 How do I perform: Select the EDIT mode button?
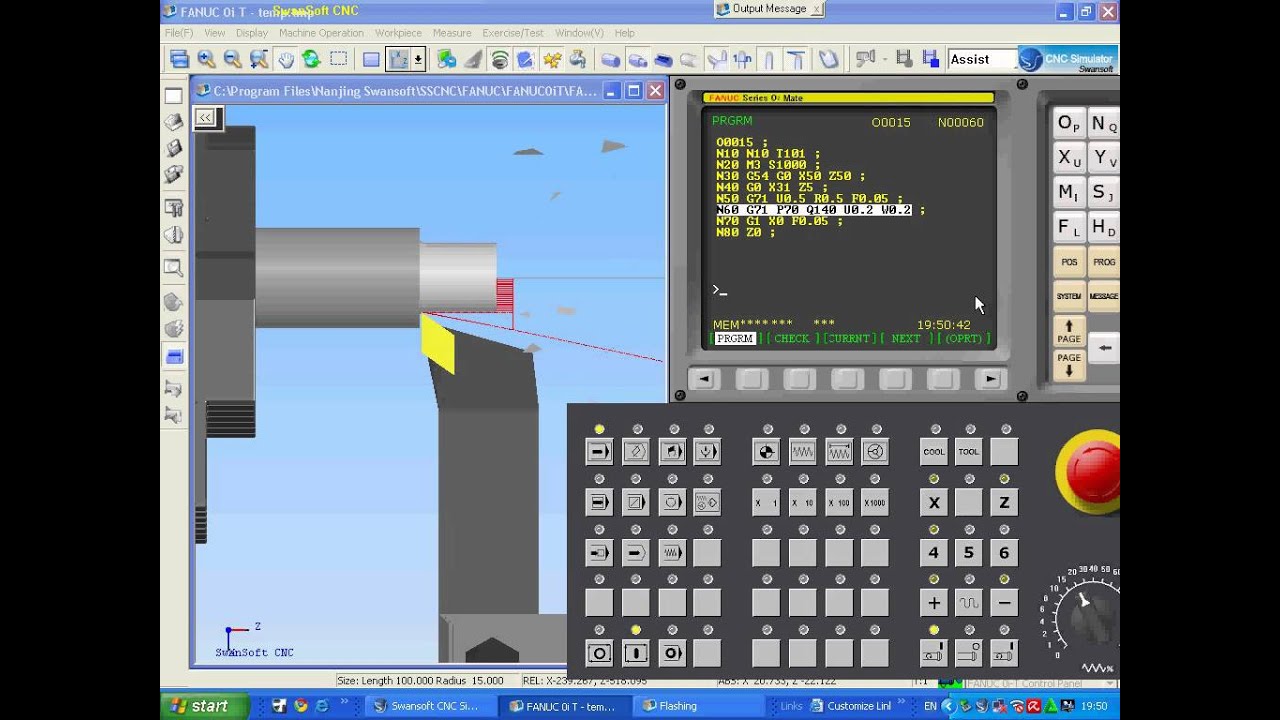click(x=636, y=452)
